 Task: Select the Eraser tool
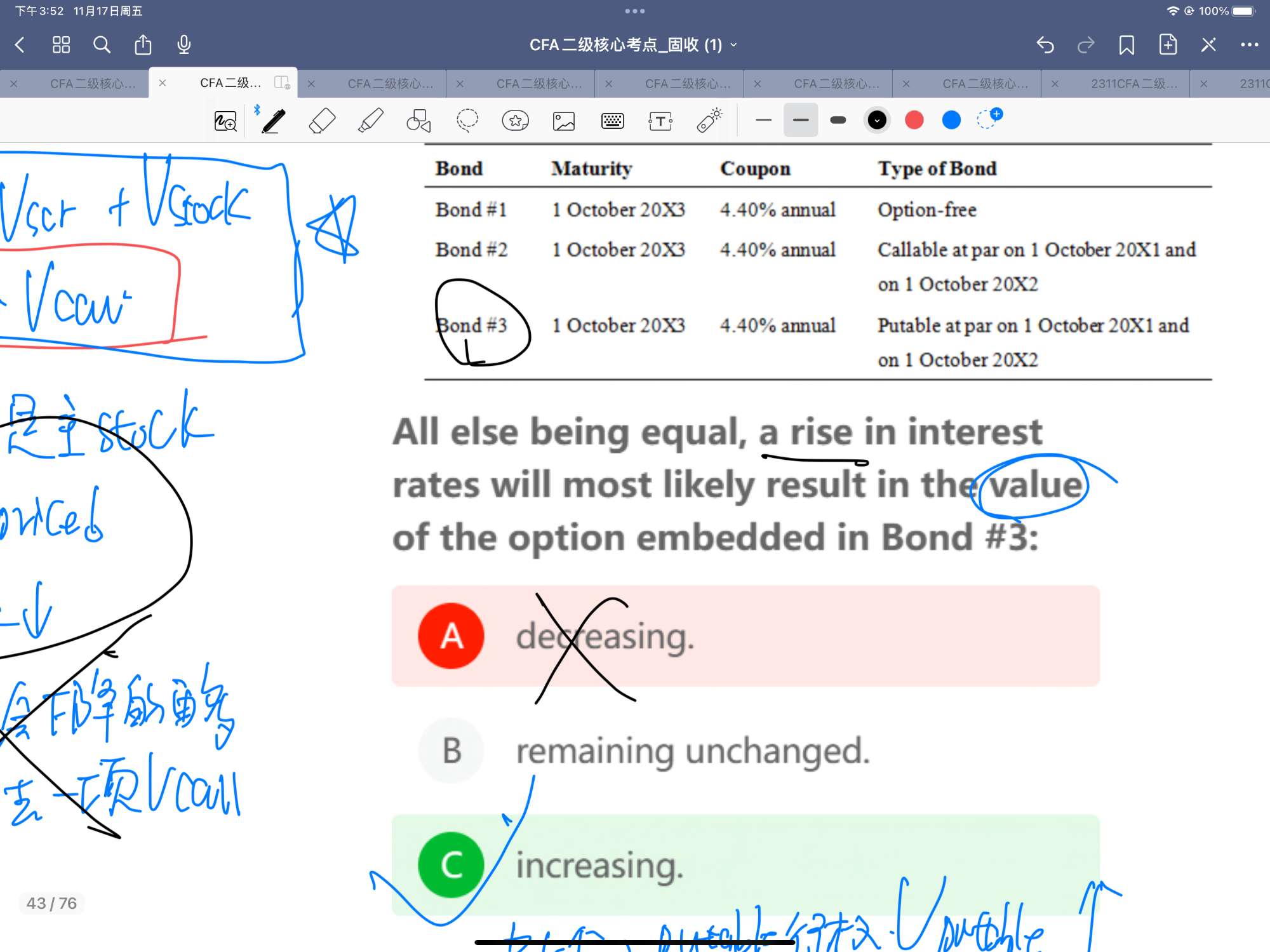pos(322,121)
